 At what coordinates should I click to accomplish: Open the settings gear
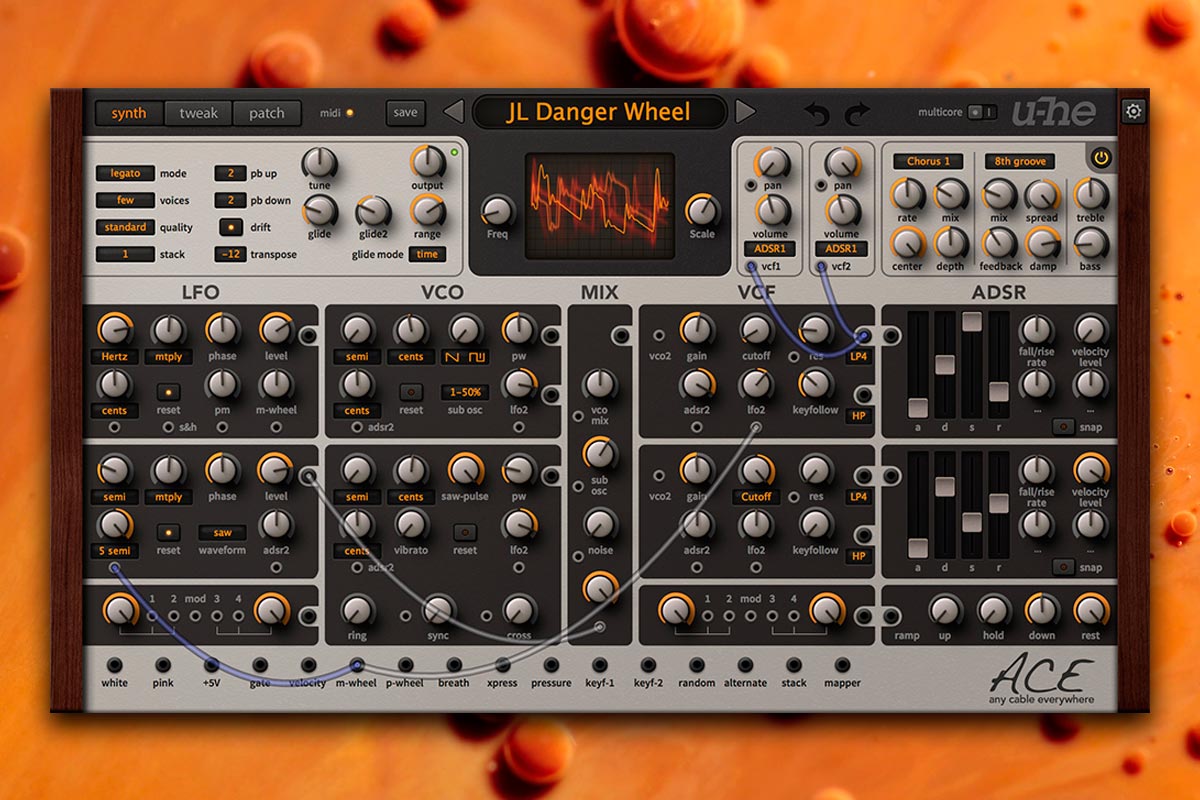(1133, 111)
